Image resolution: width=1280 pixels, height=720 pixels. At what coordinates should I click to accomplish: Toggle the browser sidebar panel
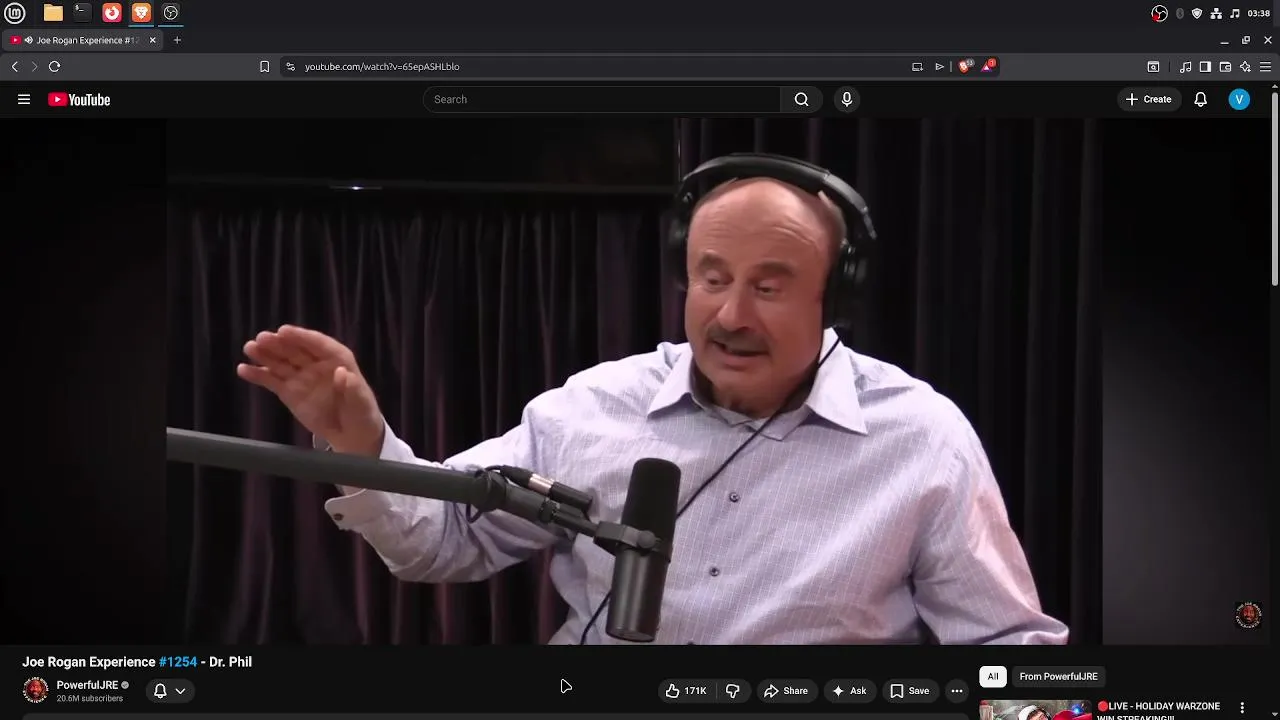point(1205,67)
